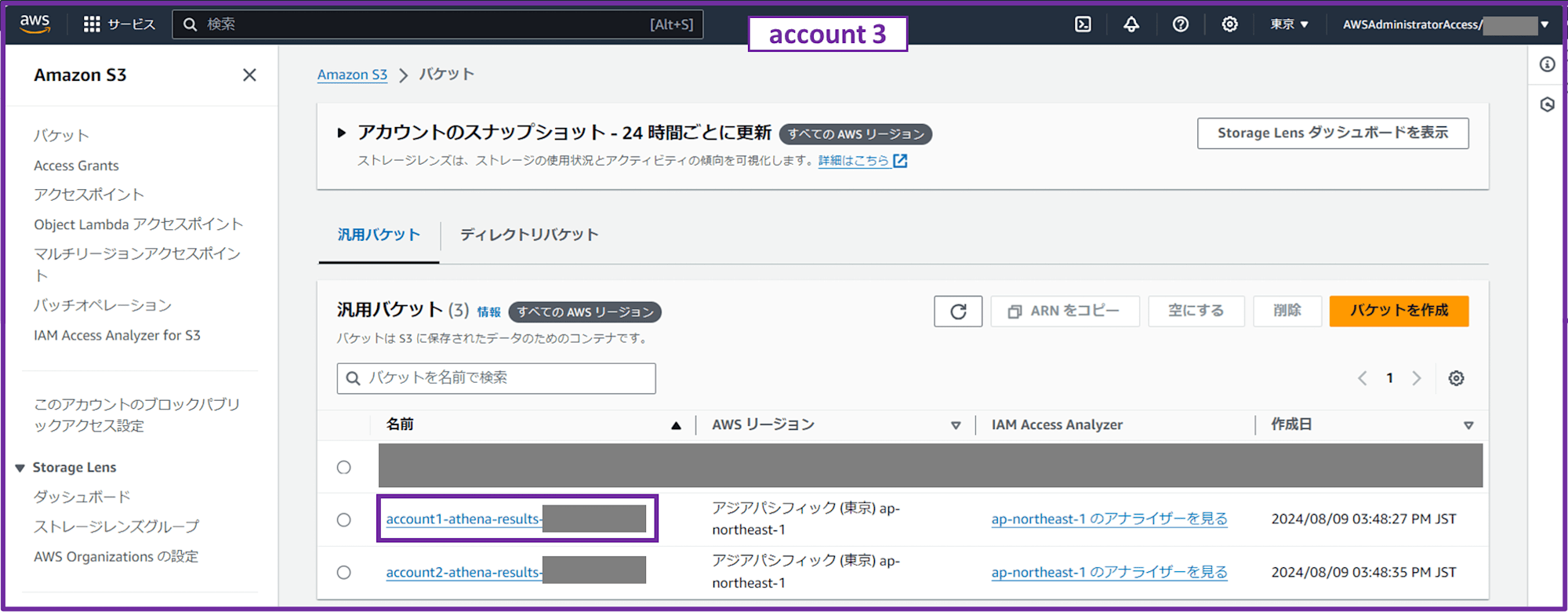The width and height of the screenshot is (1568, 612).
Task: Click すべての AWS リージョン badge by 汎用バケット
Action: coord(585,312)
